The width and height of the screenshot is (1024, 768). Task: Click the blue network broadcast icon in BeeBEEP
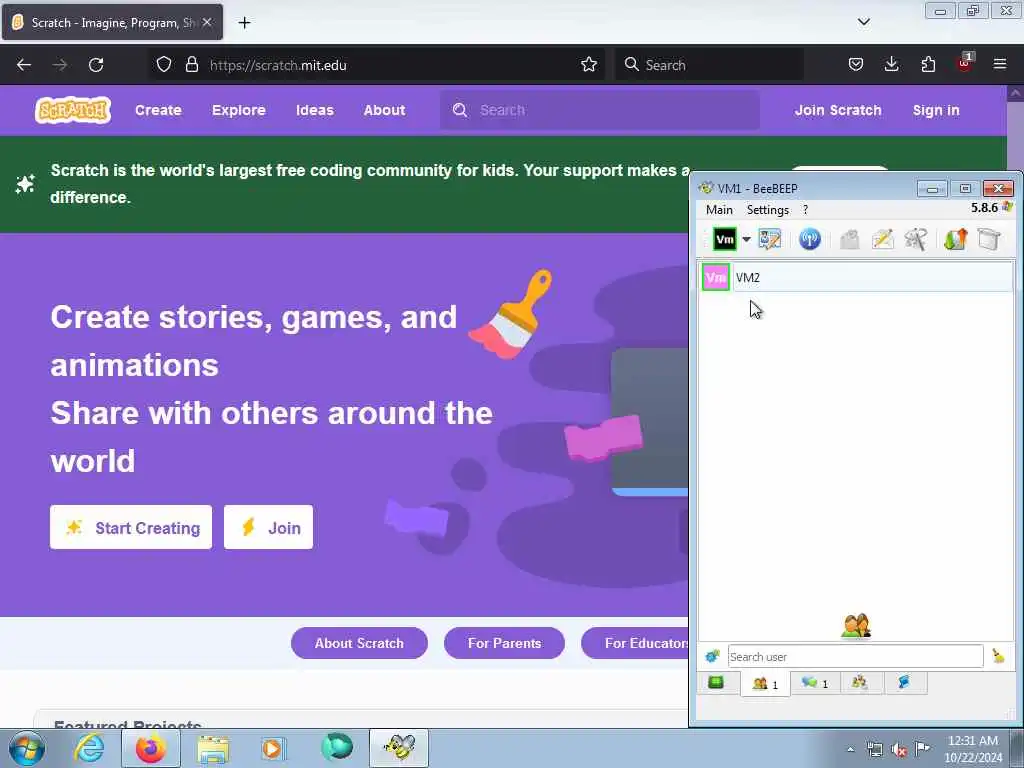810,239
